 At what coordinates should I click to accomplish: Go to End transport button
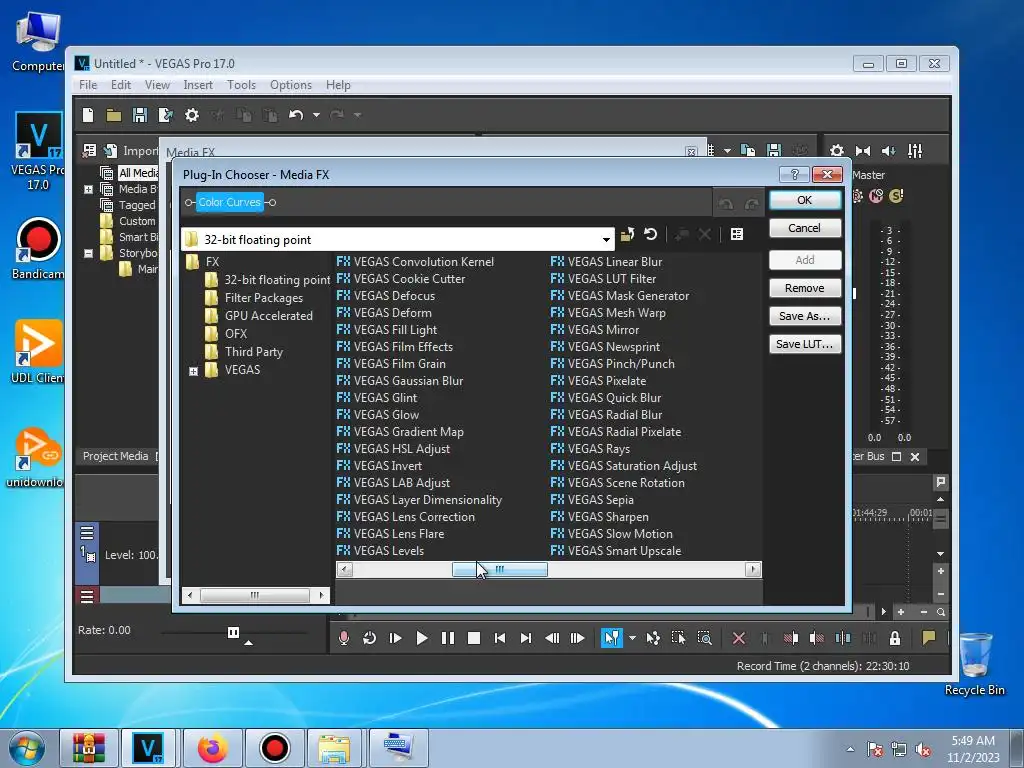(526, 638)
